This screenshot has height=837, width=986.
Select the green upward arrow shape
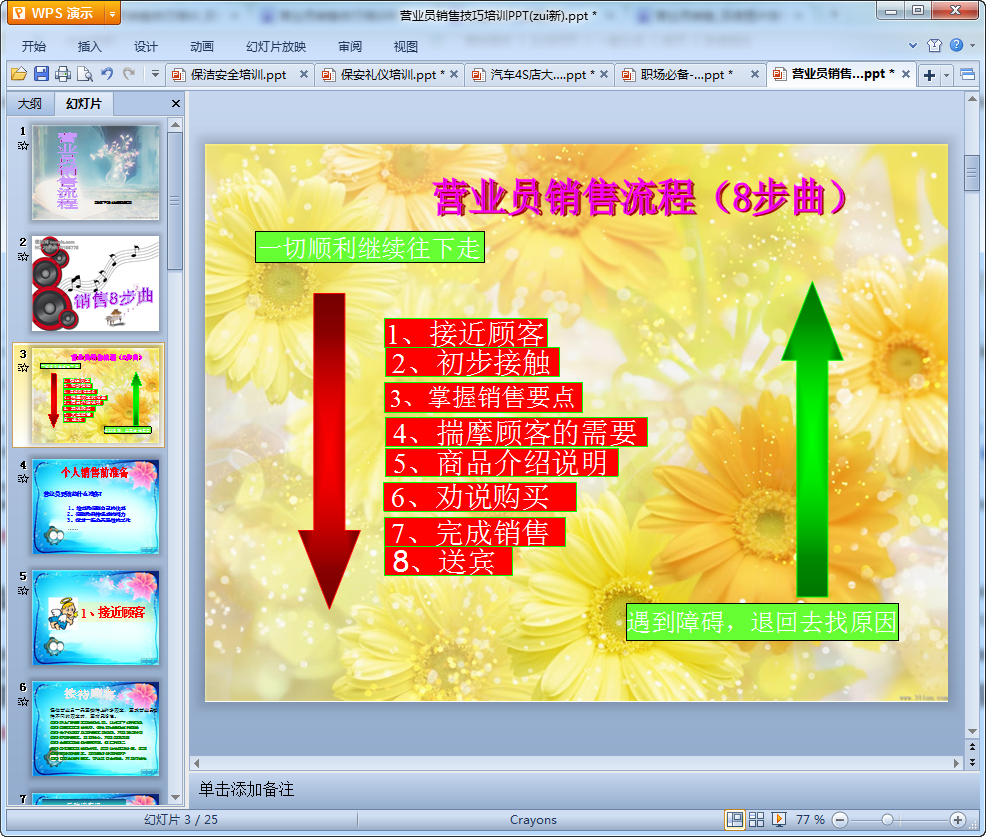pos(812,439)
